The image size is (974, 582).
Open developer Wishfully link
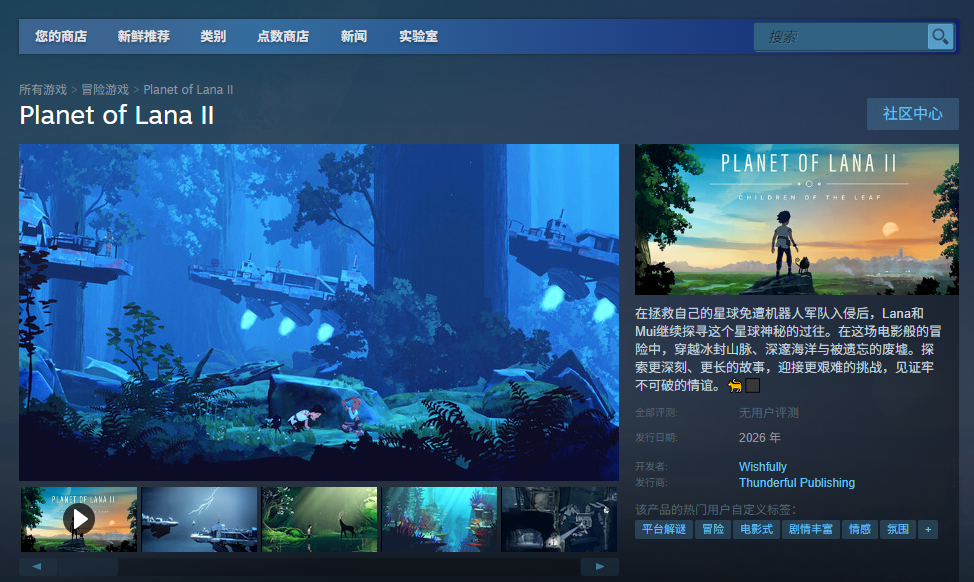click(763, 466)
